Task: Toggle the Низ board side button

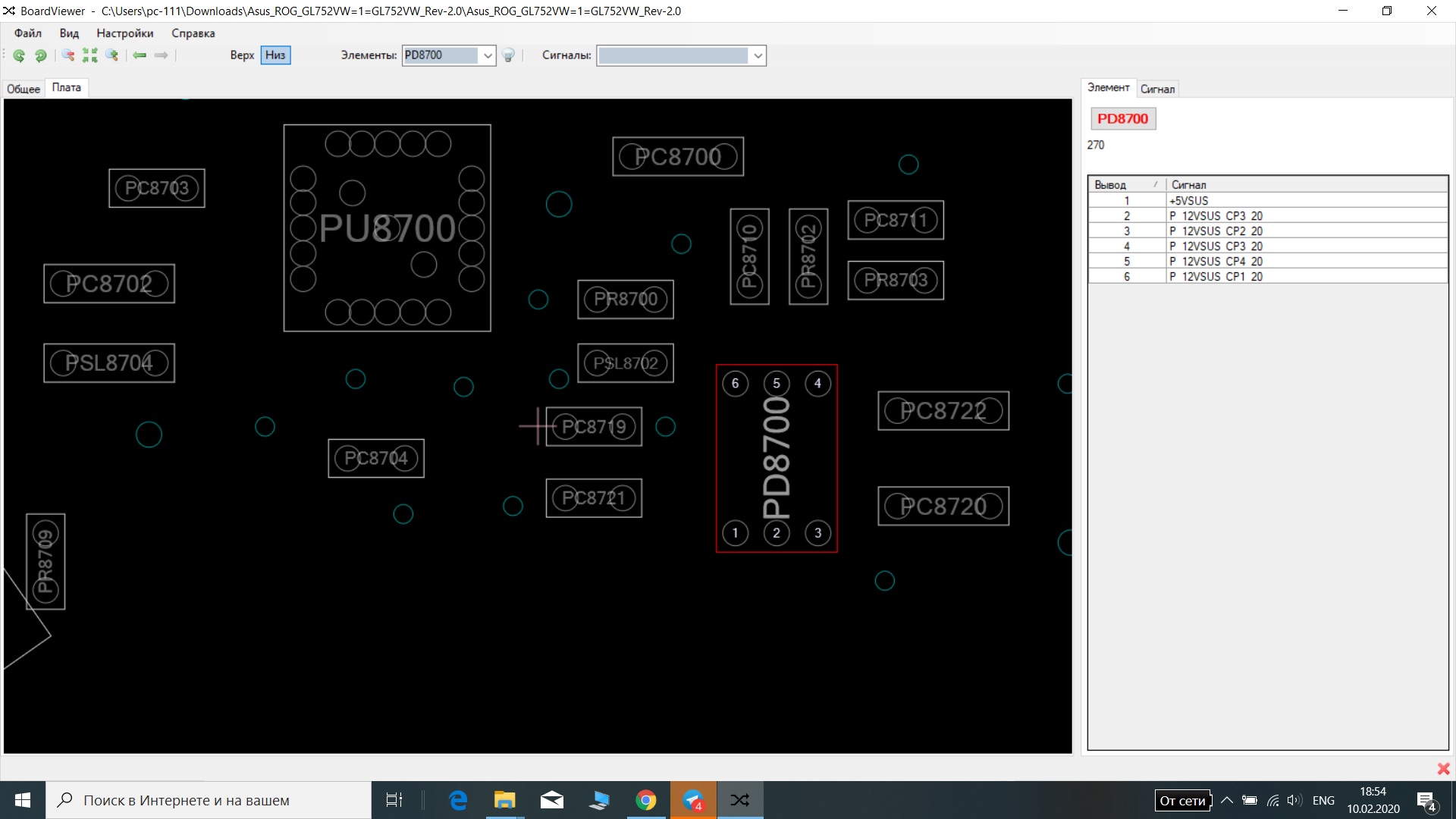Action: click(x=275, y=55)
